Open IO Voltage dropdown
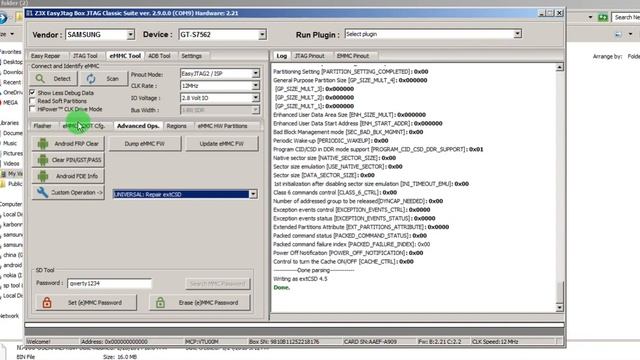 pyautogui.click(x=255, y=98)
